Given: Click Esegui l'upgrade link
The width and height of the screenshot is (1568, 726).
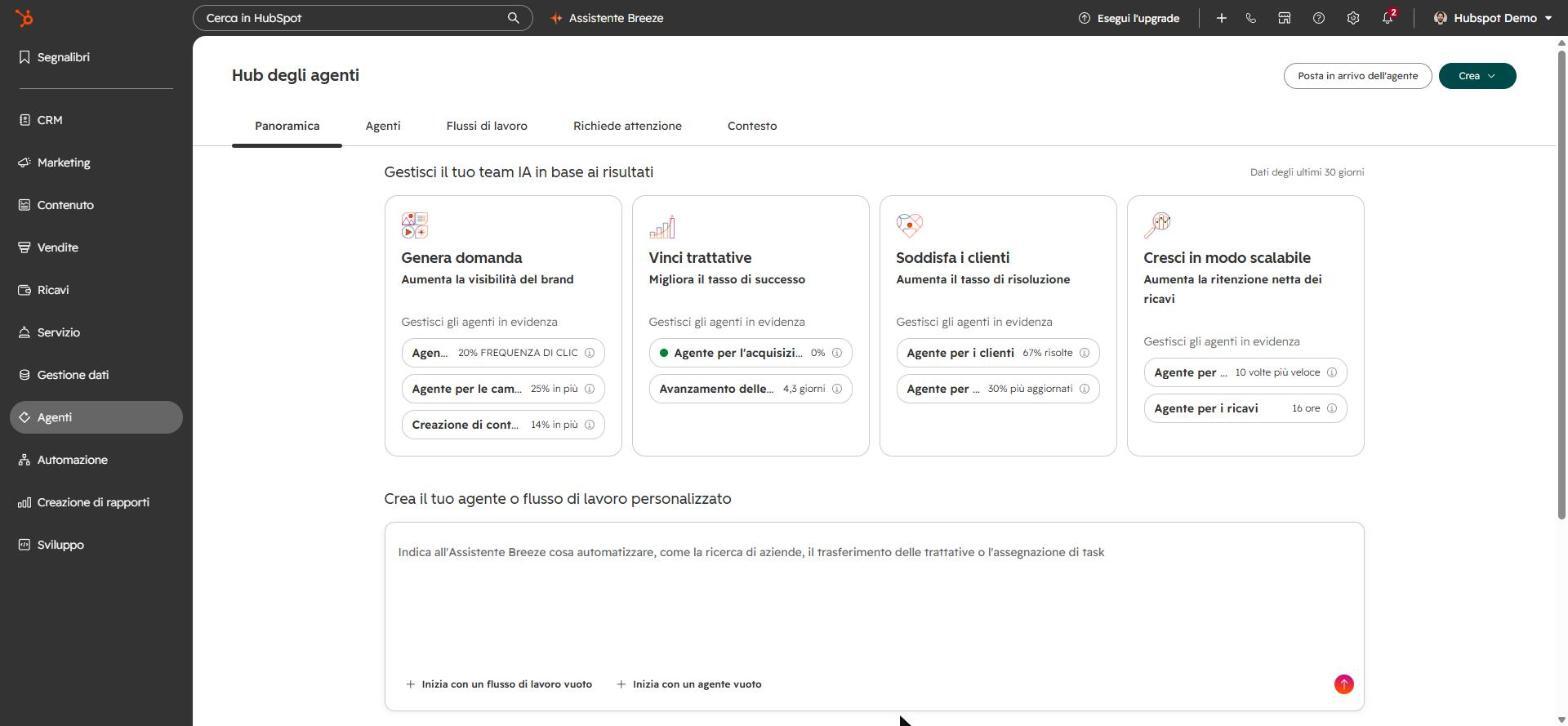Looking at the screenshot, I should (1129, 18).
